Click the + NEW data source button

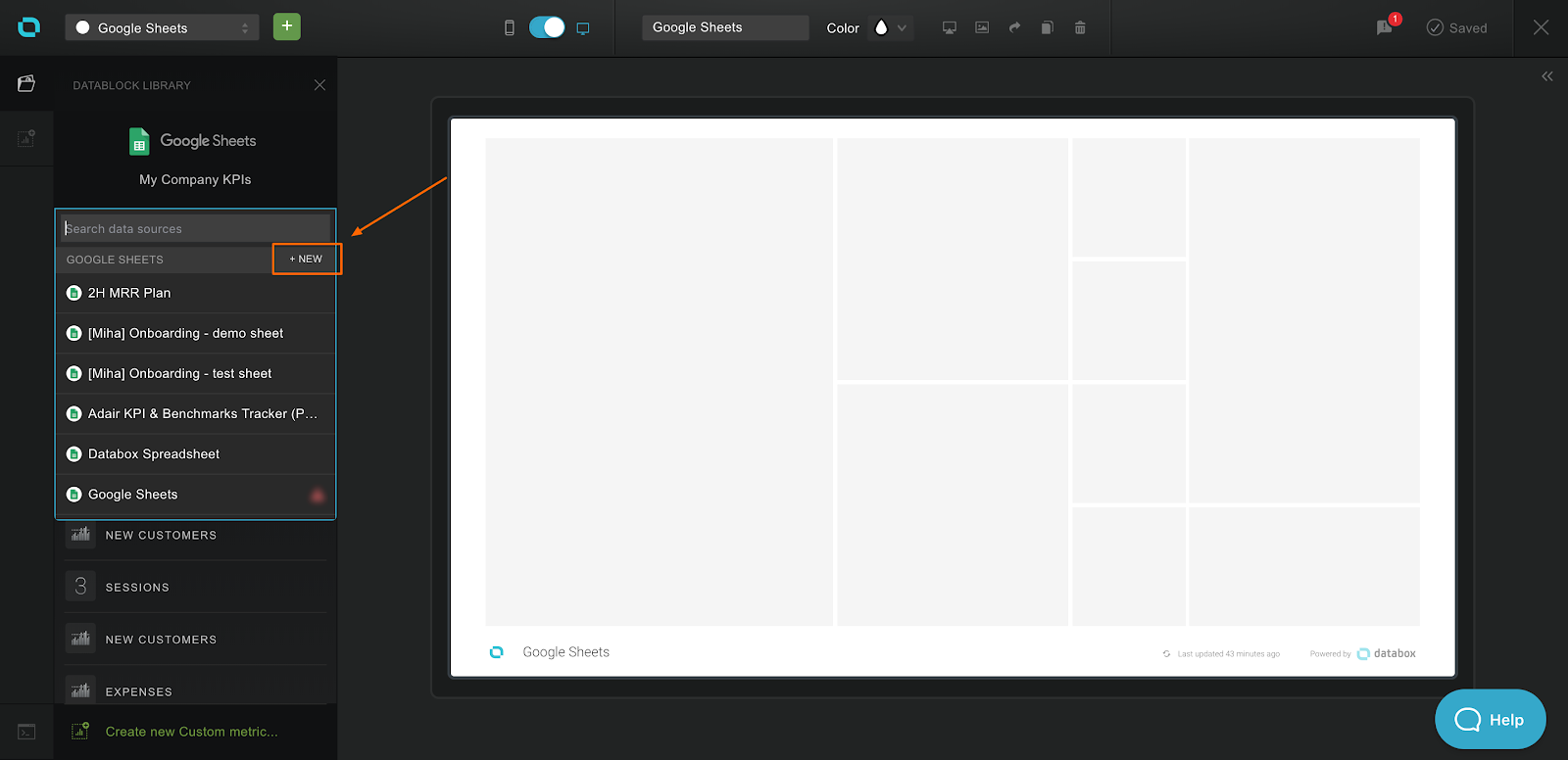[307, 260]
